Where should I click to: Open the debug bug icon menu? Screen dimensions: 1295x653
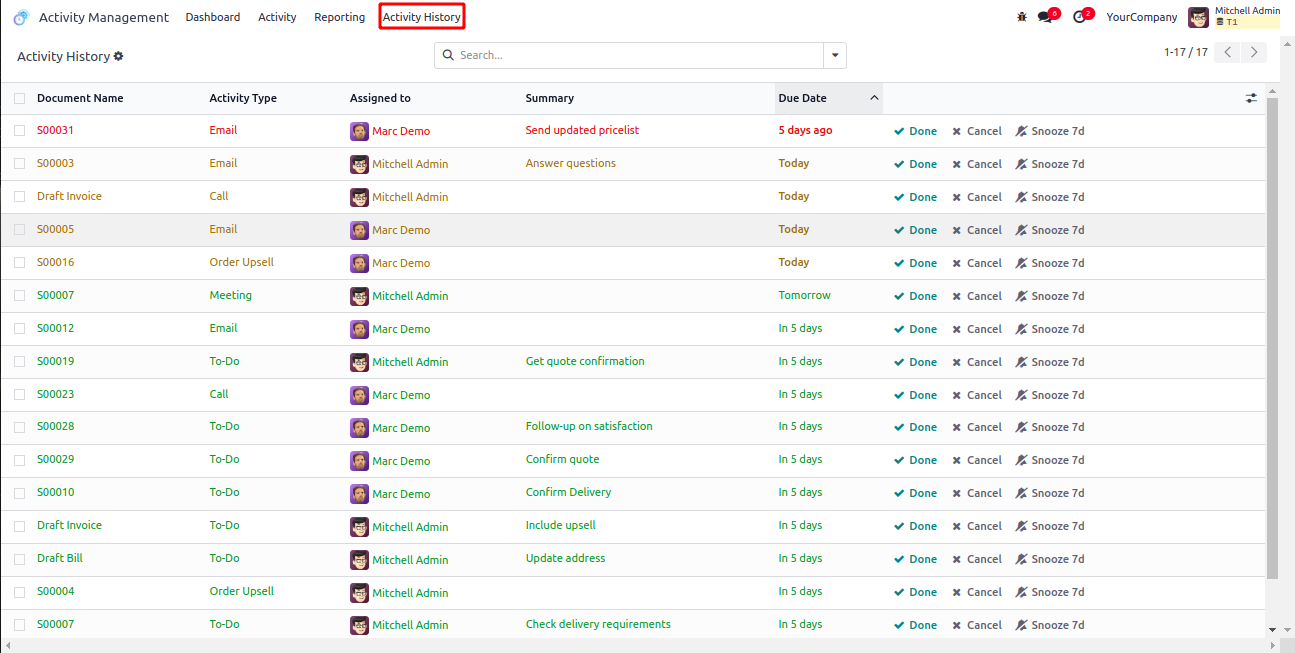pos(1021,17)
